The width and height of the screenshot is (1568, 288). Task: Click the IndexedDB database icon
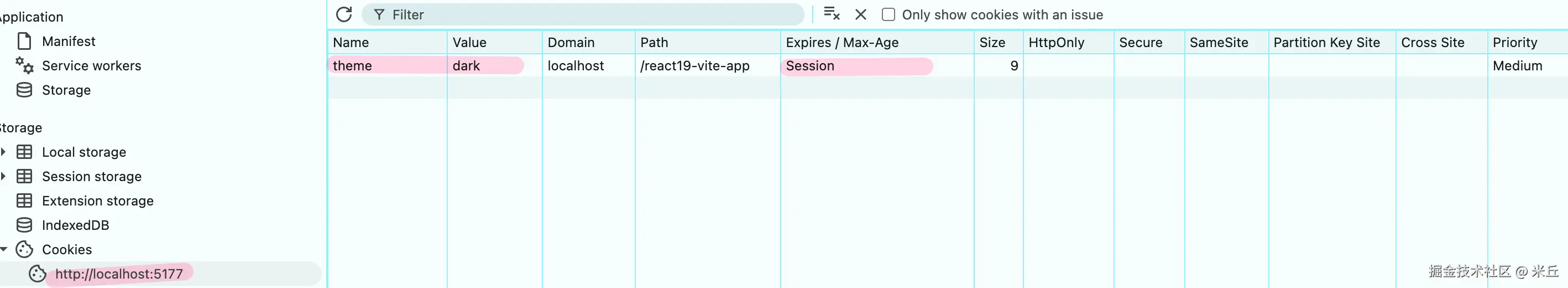click(x=24, y=225)
